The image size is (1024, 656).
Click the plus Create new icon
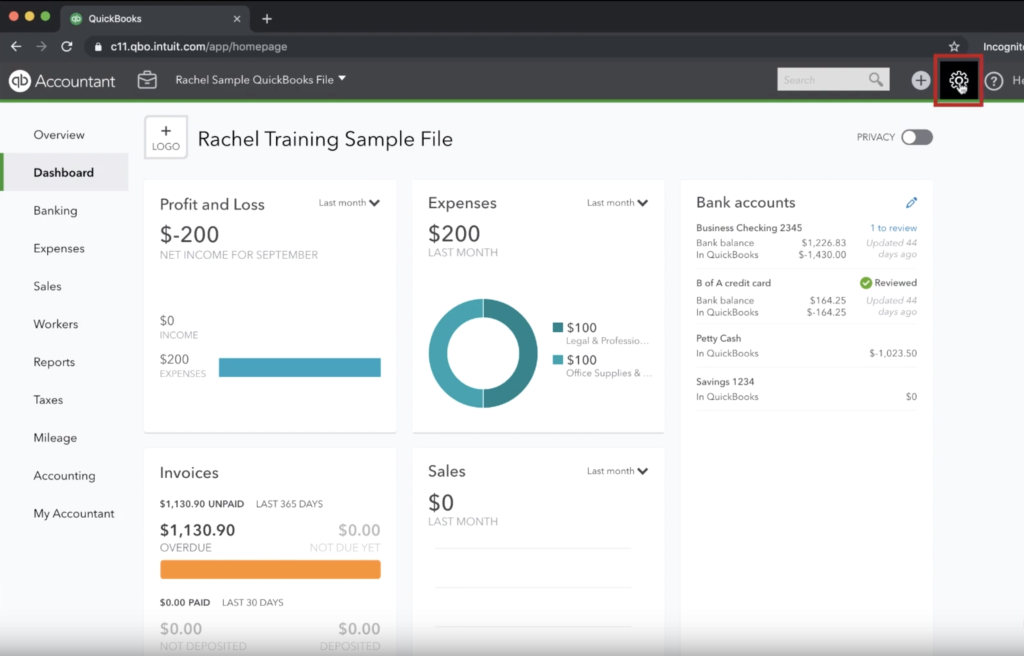[920, 80]
